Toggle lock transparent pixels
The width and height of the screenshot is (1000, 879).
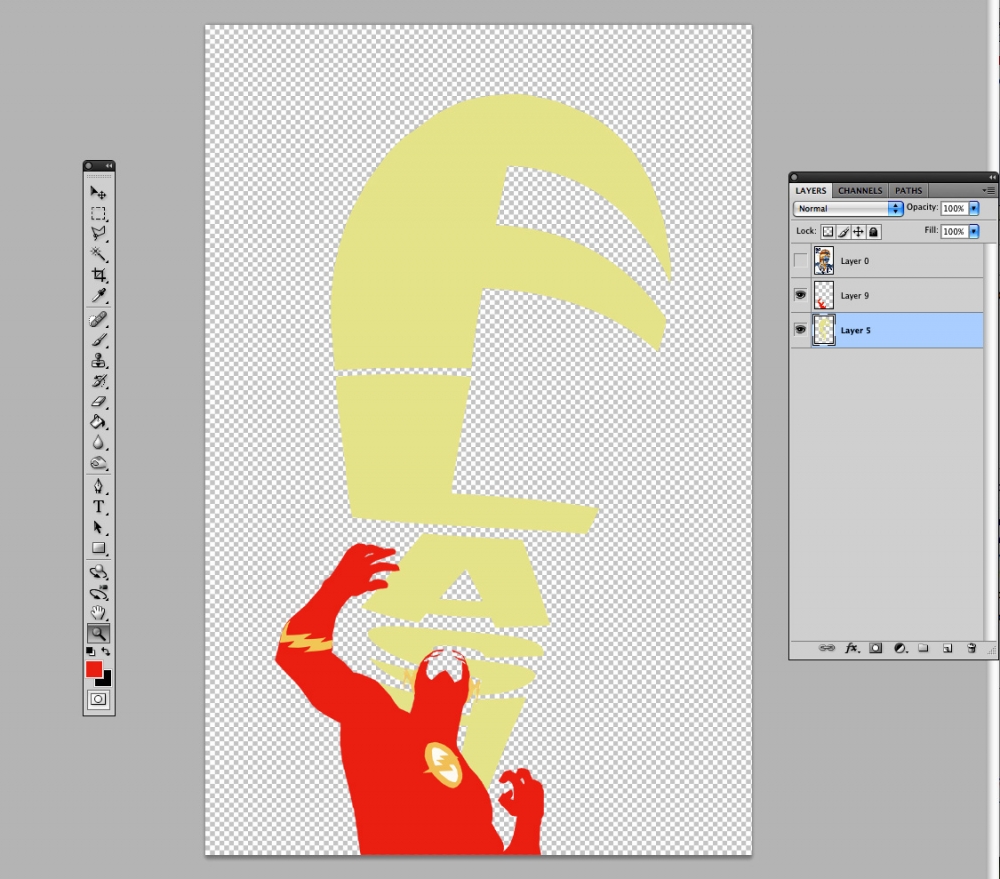tap(828, 232)
